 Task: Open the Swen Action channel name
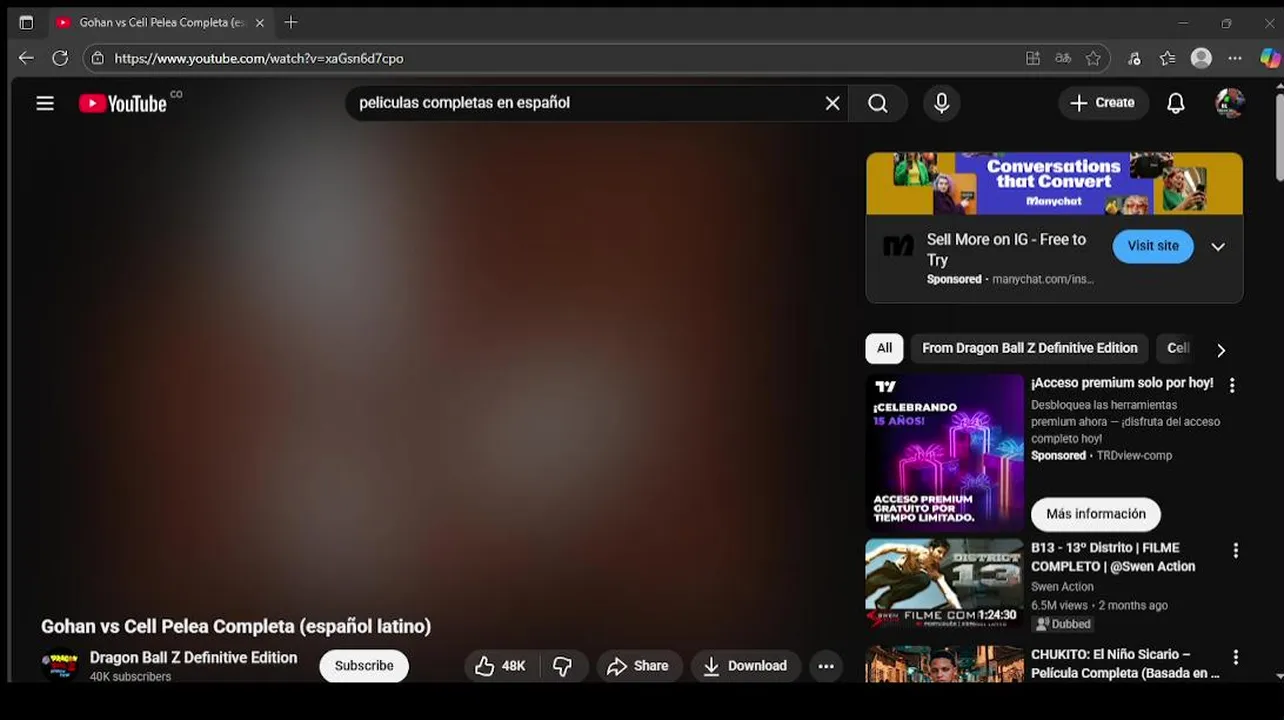click(x=1062, y=587)
